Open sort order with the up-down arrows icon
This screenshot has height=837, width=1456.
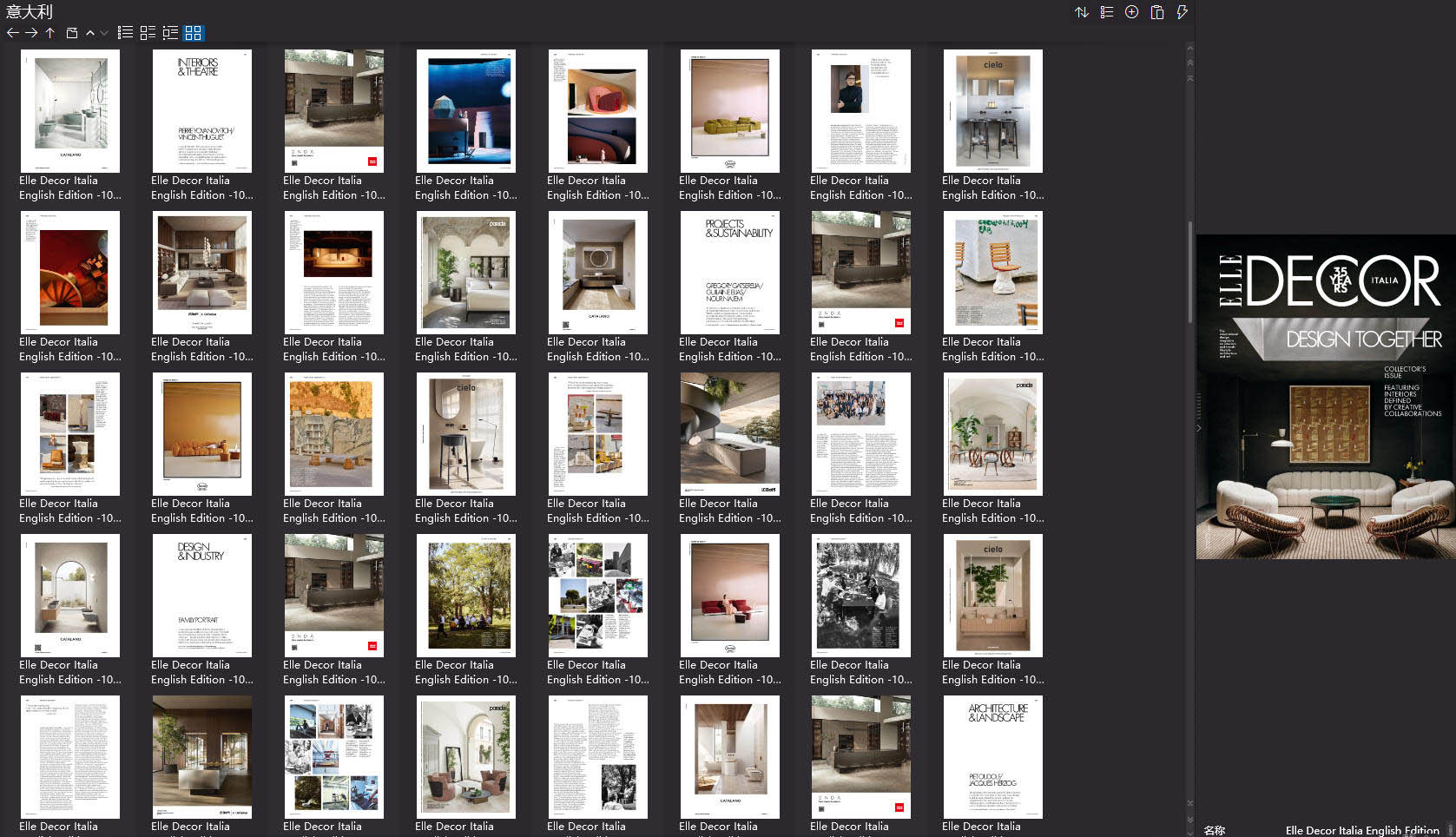click(1081, 12)
